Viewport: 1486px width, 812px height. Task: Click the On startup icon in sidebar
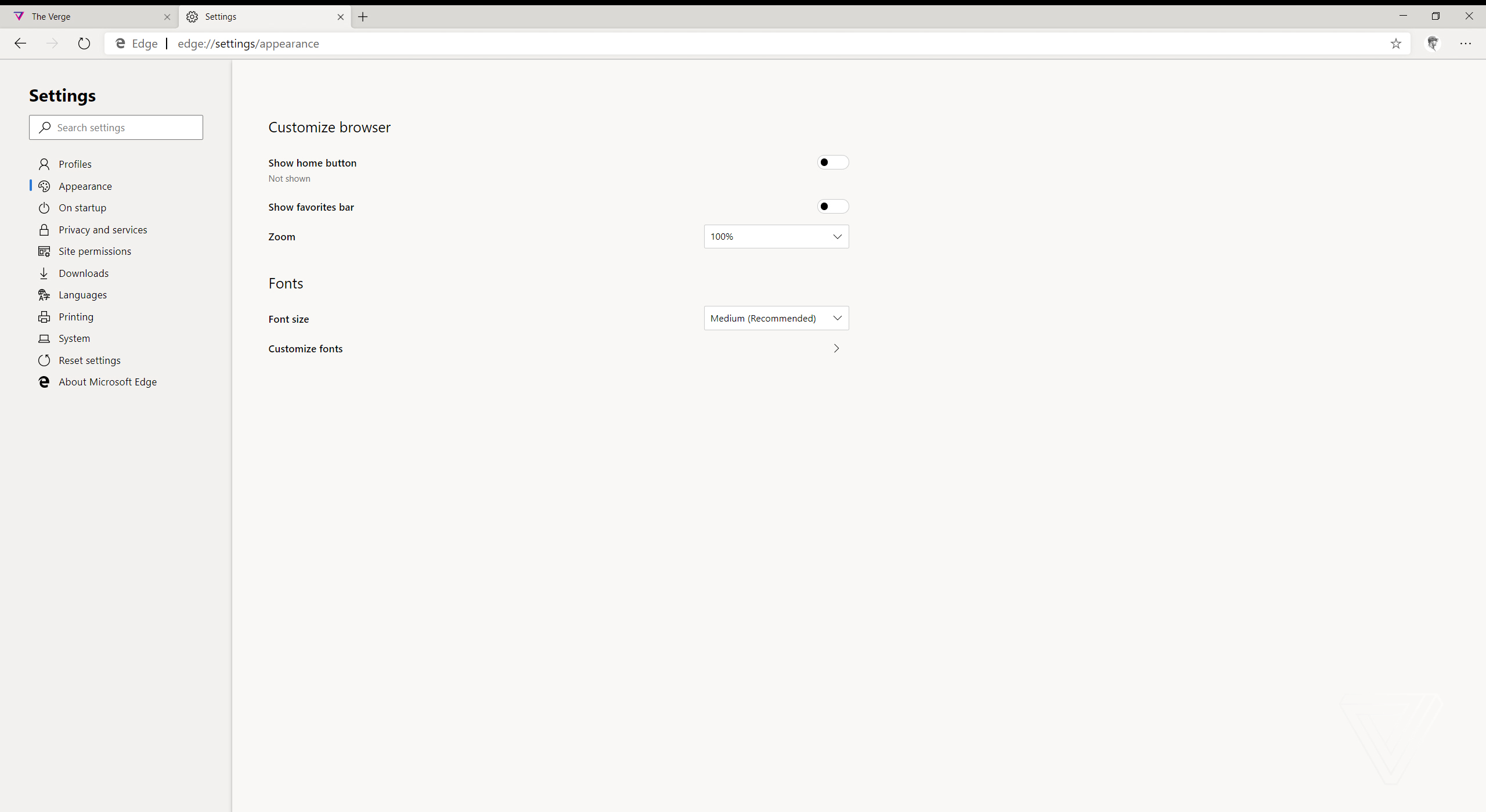44,207
